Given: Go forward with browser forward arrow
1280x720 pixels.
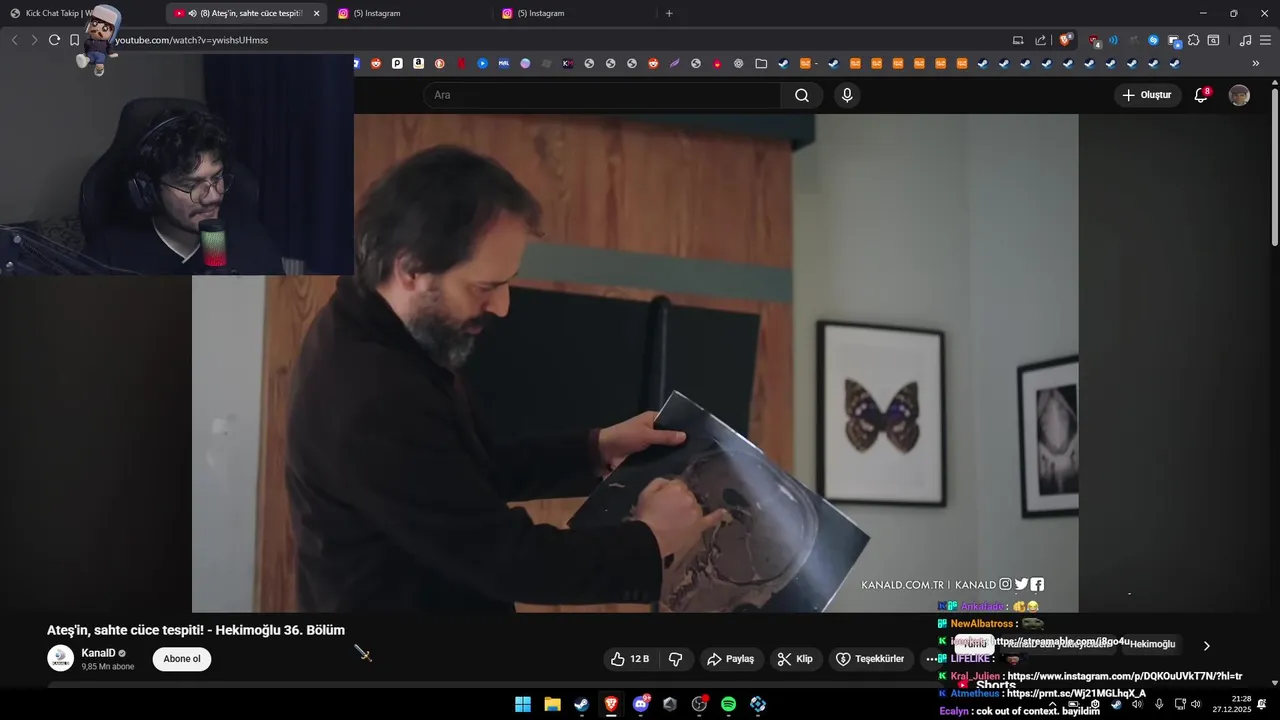Looking at the screenshot, I should coord(33,40).
